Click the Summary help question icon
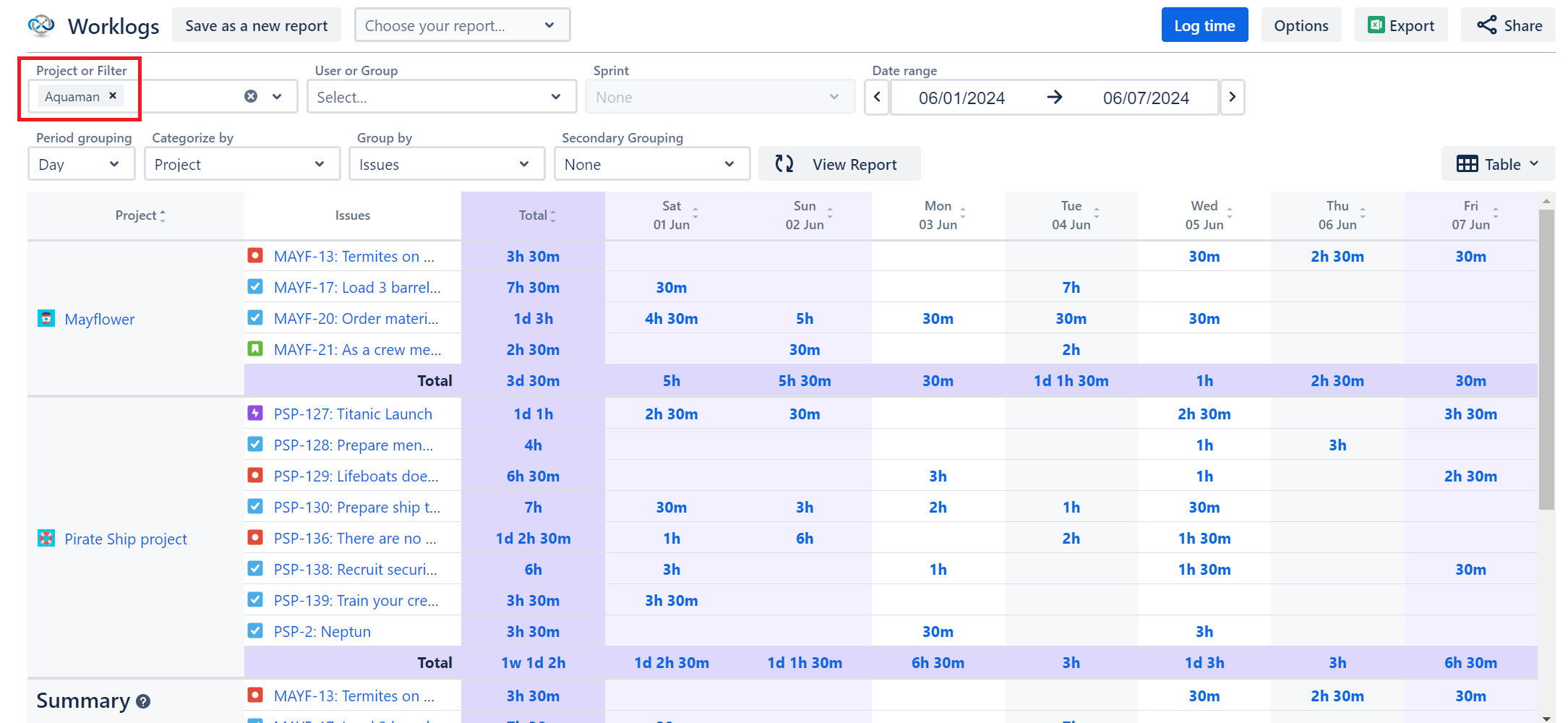 143,701
